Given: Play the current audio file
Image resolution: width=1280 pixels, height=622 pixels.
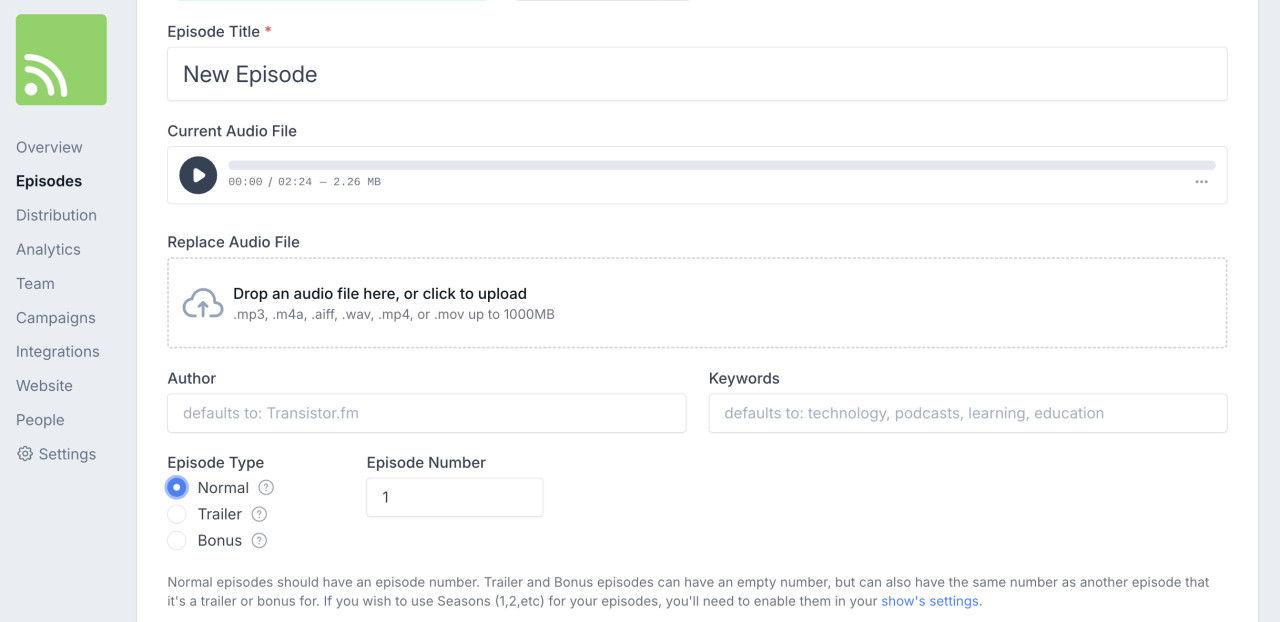Looking at the screenshot, I should click(198, 175).
